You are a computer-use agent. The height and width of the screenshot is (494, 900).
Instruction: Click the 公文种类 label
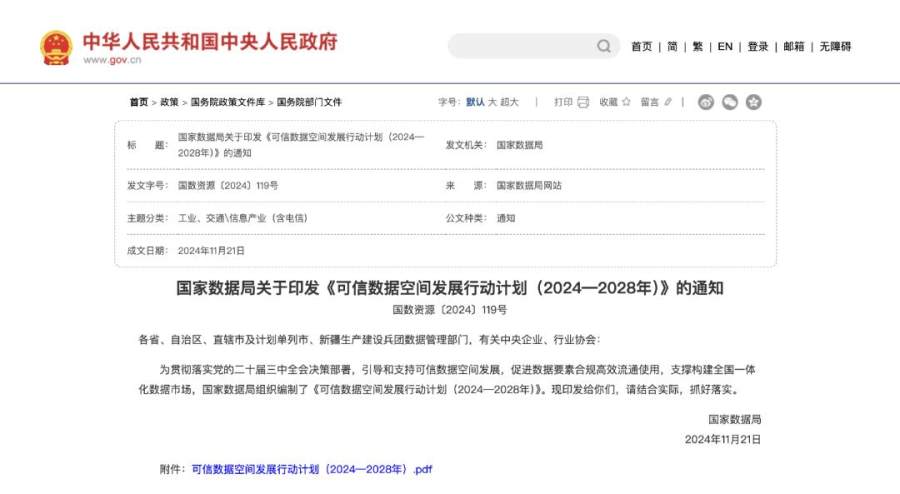(466, 218)
